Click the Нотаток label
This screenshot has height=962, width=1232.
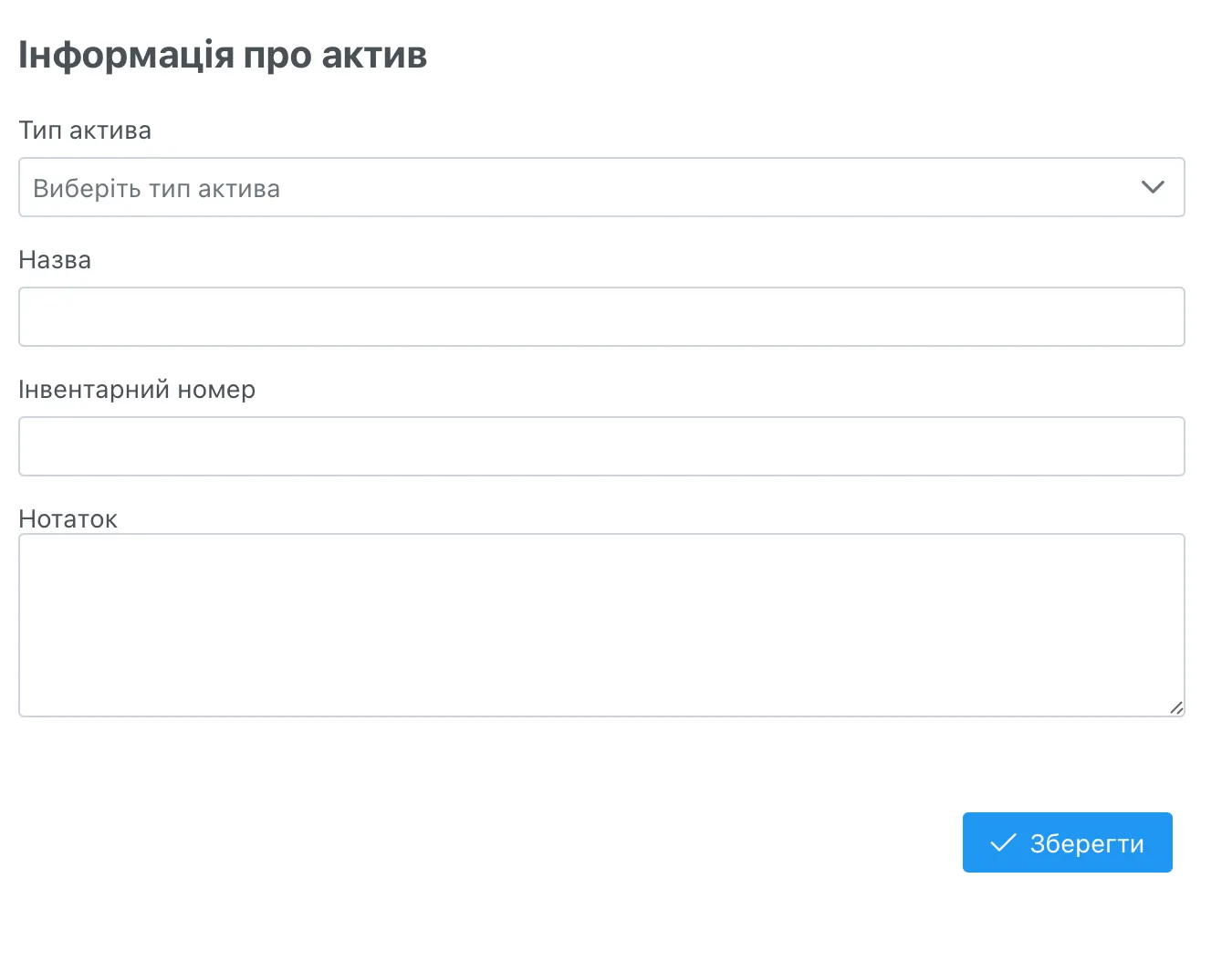(67, 518)
